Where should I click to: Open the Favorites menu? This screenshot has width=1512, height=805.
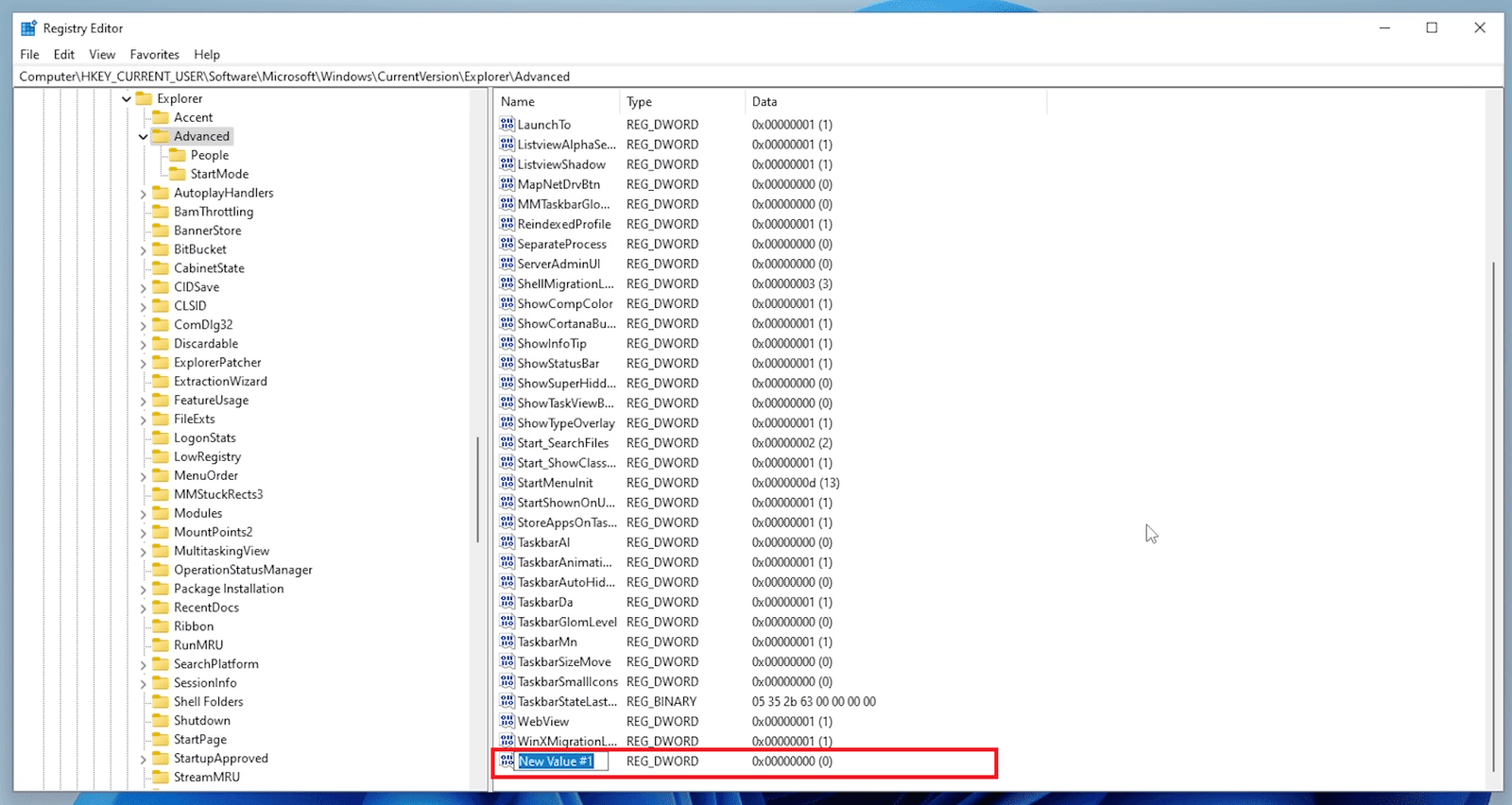coord(154,55)
